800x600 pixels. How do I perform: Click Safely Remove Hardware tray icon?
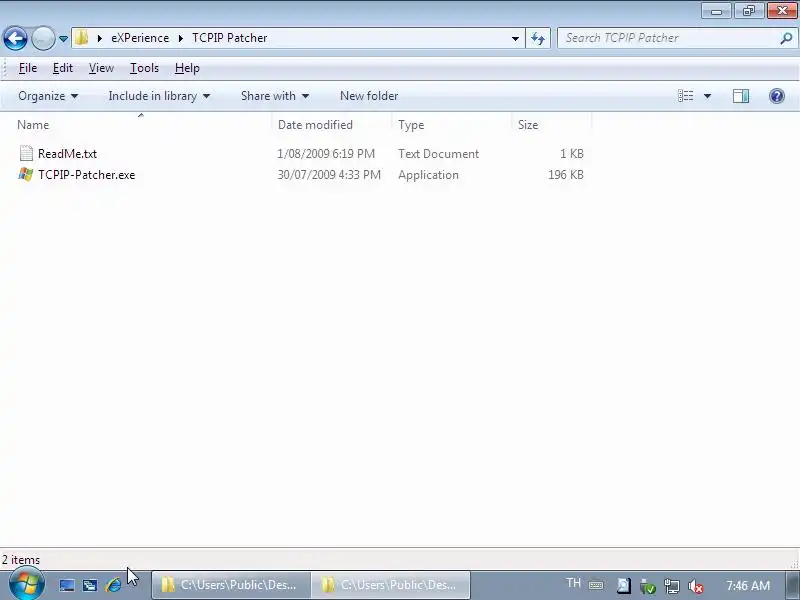coord(647,586)
